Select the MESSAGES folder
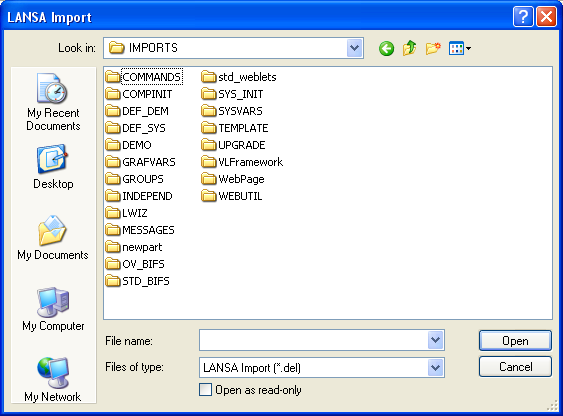Screen dimensions: 563x416 point(140,230)
